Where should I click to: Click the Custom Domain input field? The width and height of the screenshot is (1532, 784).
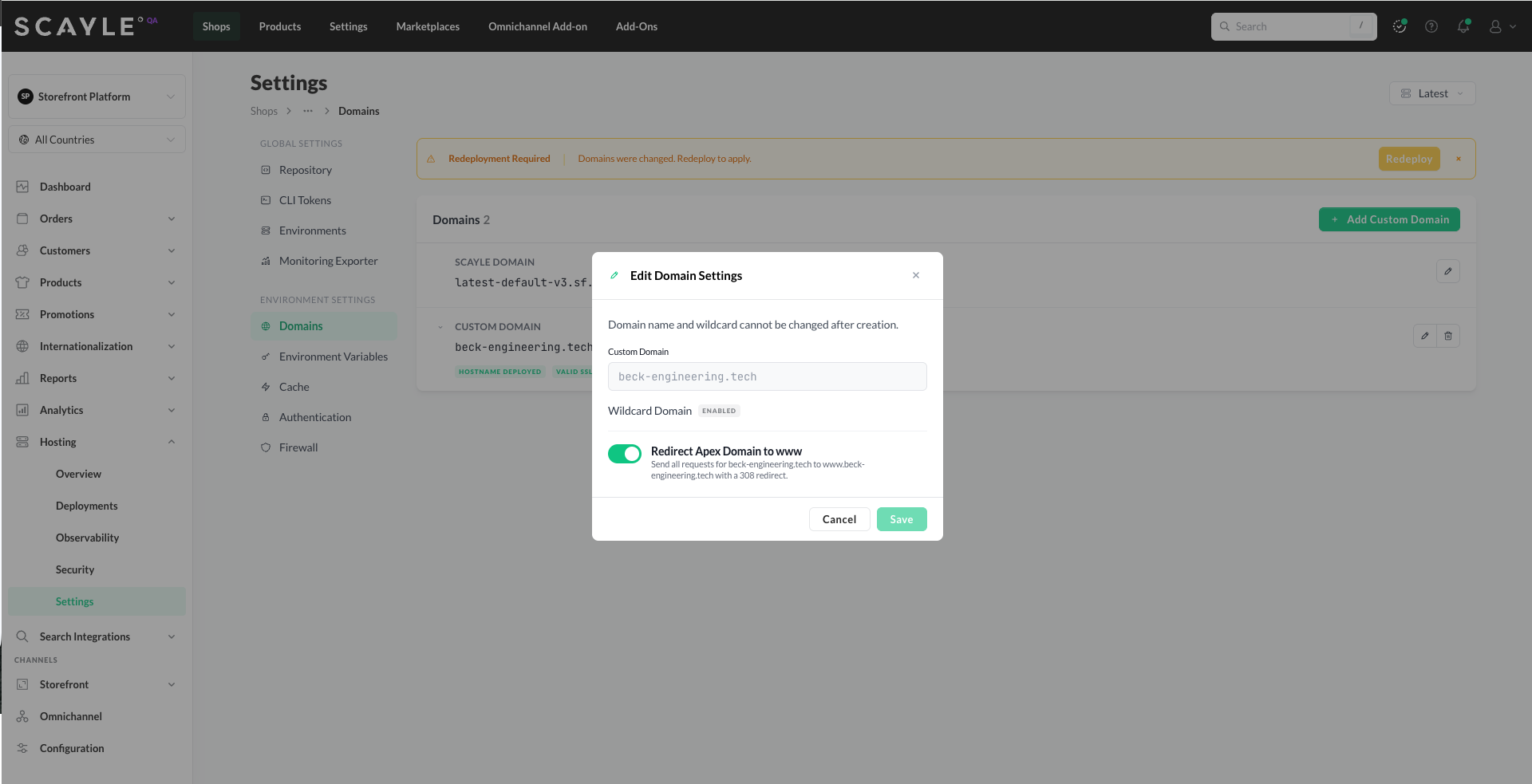tap(768, 376)
